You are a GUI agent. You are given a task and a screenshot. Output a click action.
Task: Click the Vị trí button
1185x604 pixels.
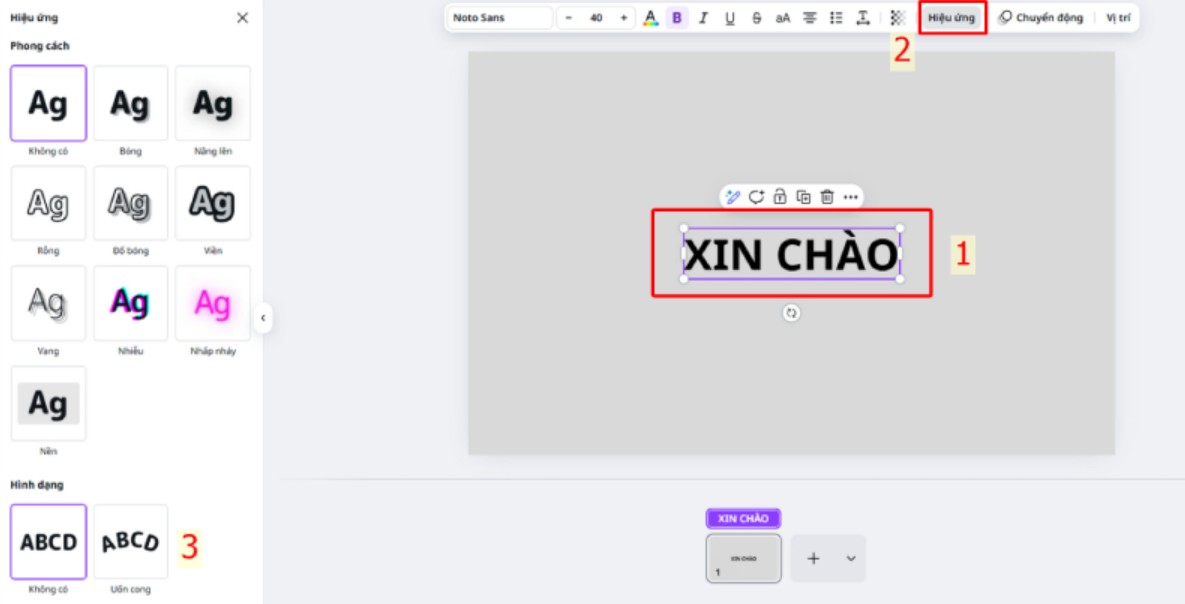click(1118, 18)
